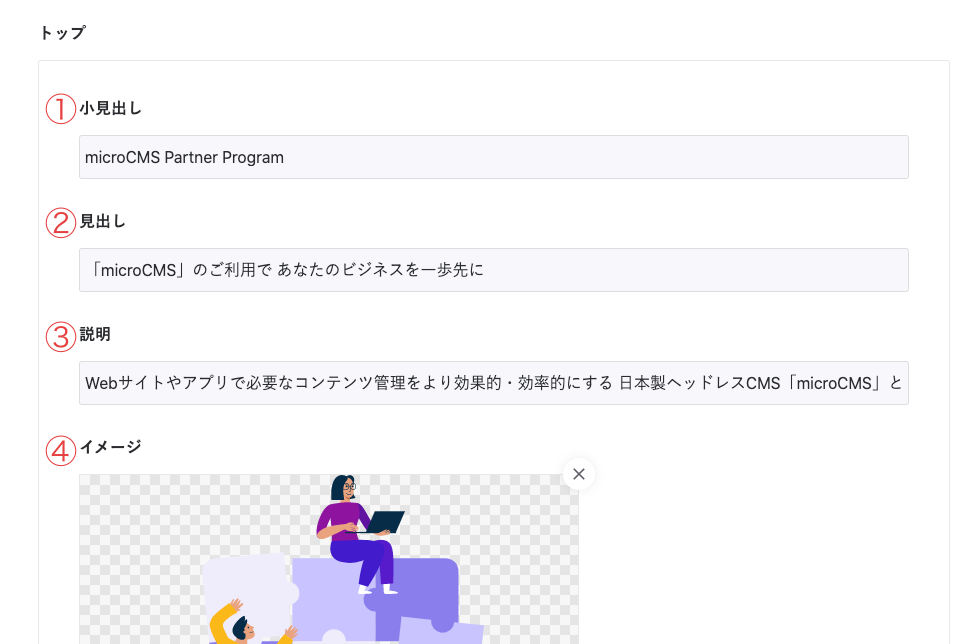978x644 pixels.
Task: Click the laptop held by the seated woman
Action: pos(385,521)
